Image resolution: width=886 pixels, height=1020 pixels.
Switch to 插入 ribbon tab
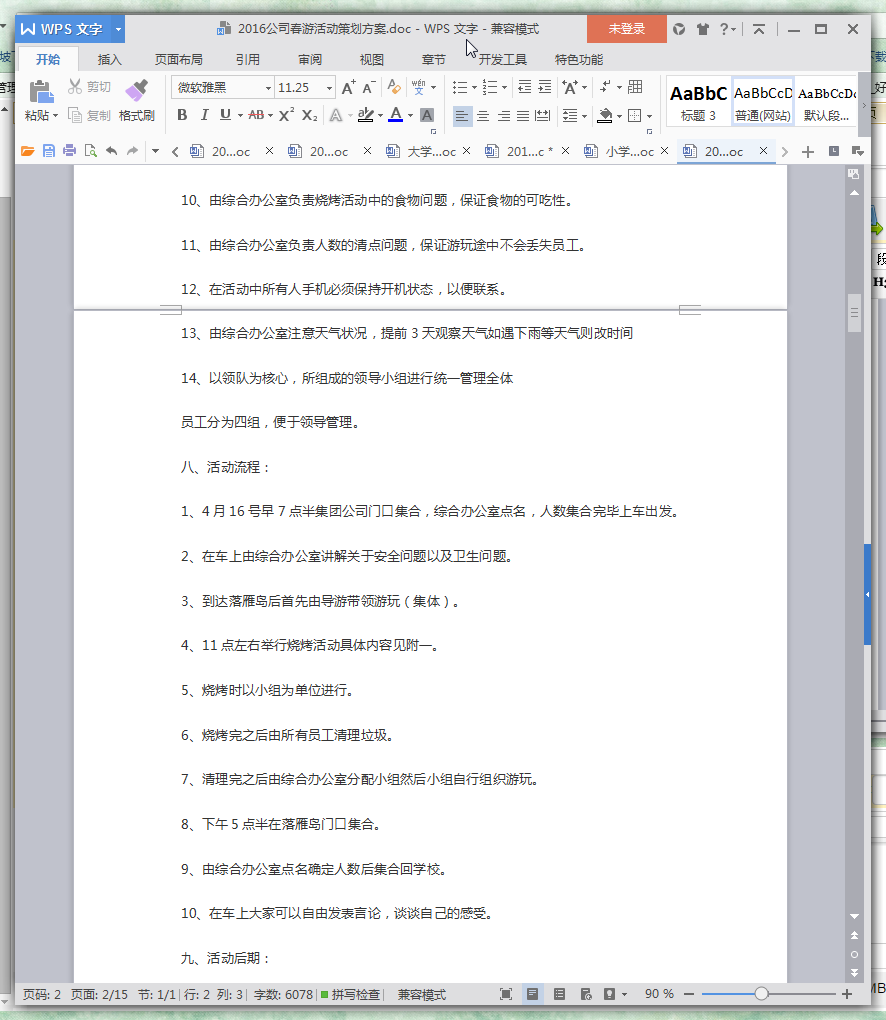(109, 60)
